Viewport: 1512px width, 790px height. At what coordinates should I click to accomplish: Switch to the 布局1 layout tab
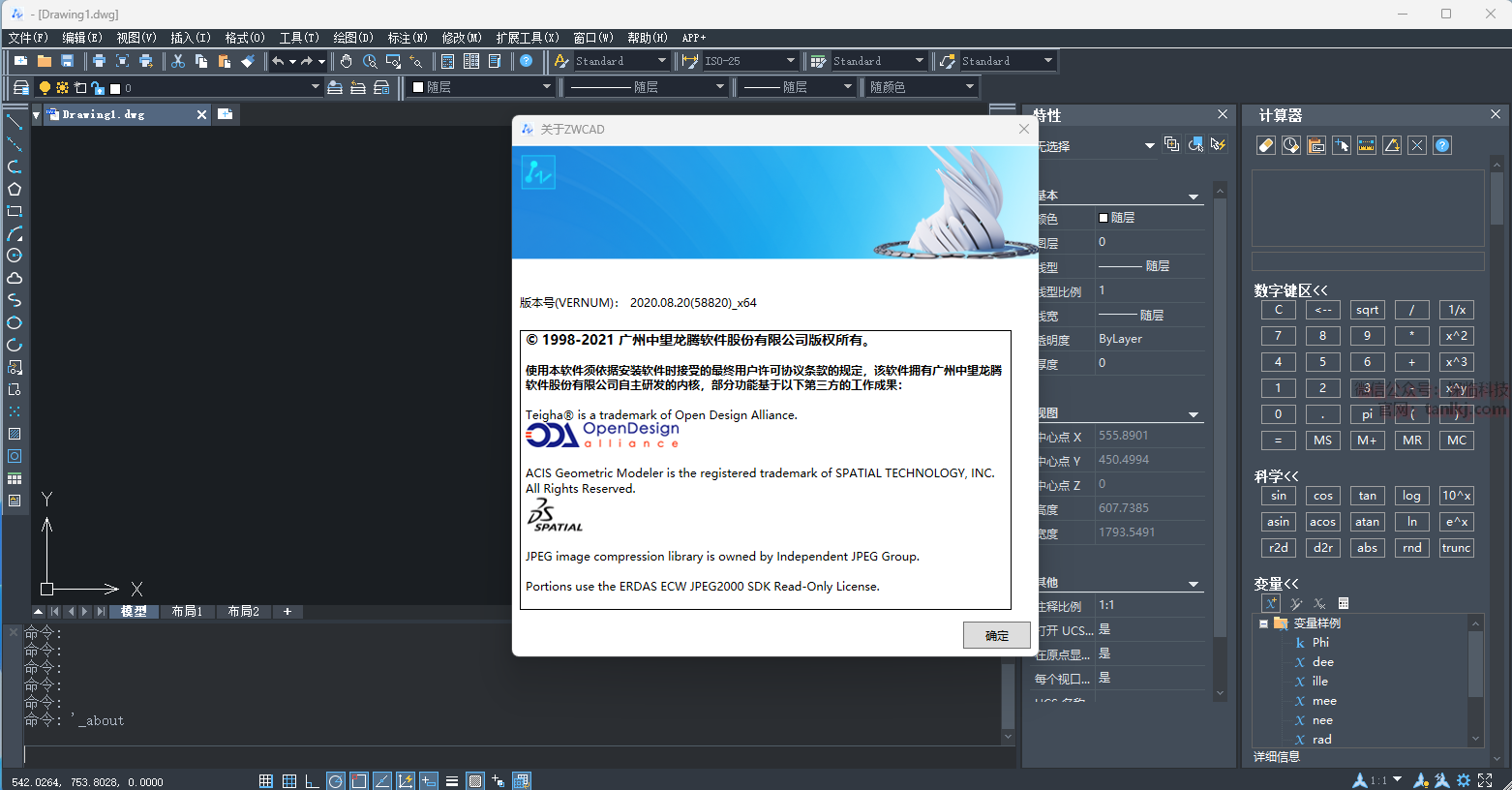pyautogui.click(x=187, y=612)
